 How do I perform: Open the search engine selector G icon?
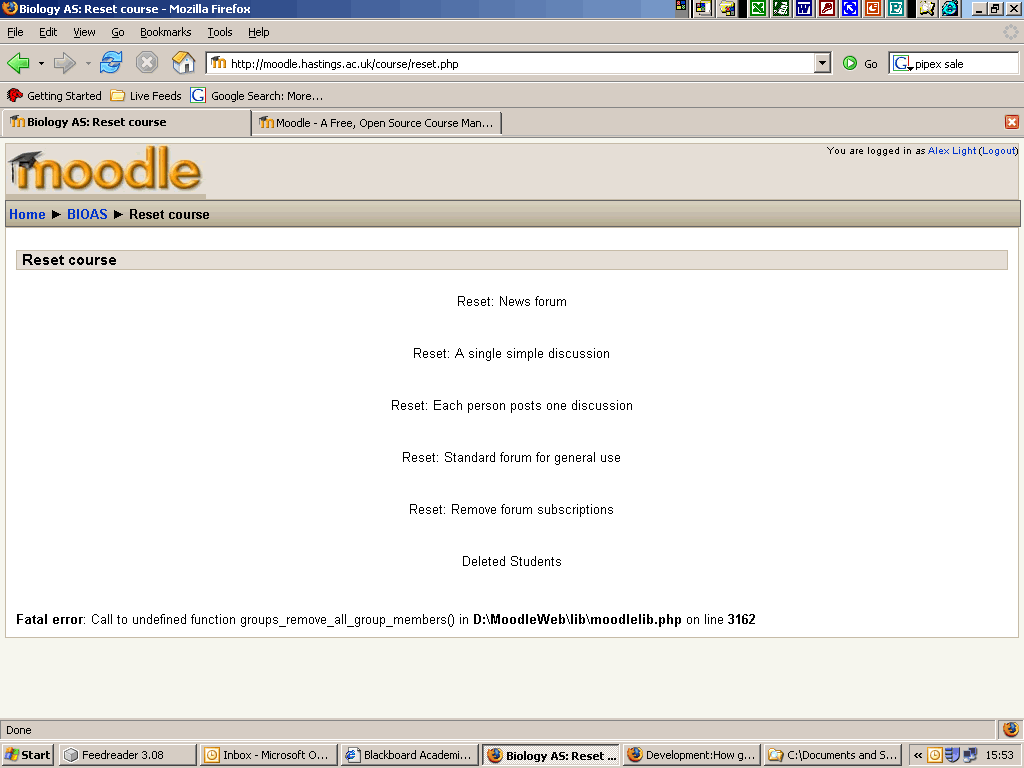coord(902,63)
